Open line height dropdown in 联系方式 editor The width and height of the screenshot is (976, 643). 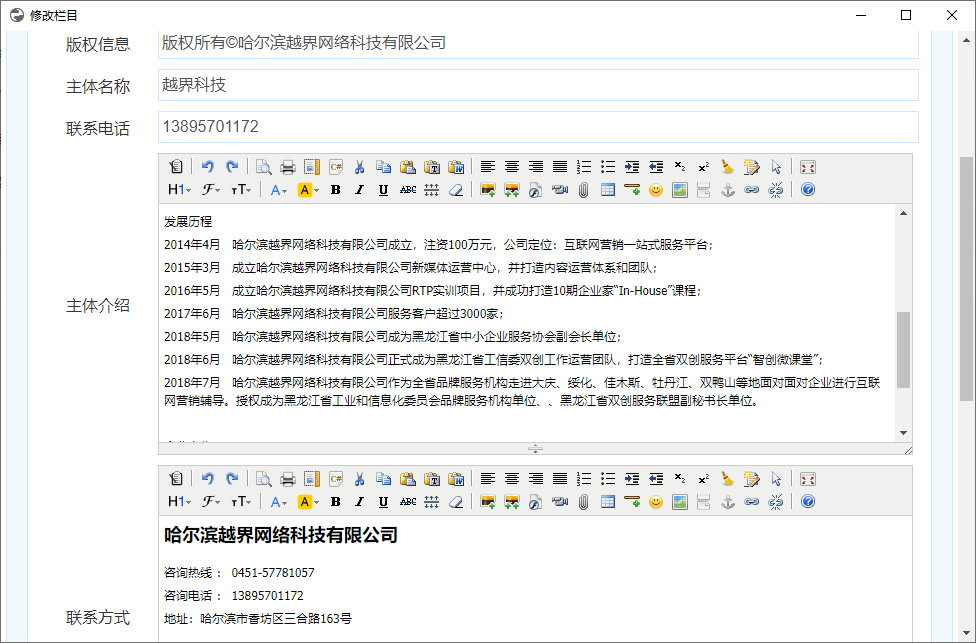pos(432,502)
